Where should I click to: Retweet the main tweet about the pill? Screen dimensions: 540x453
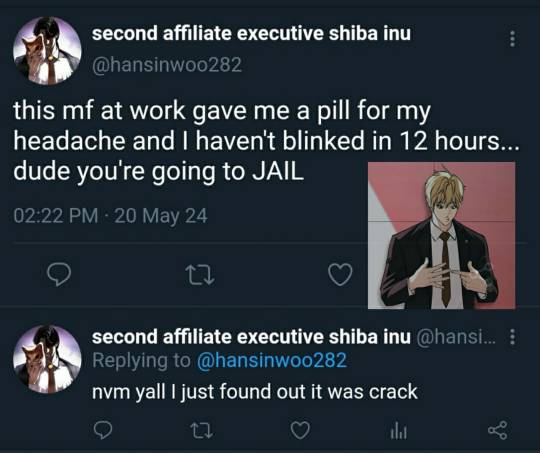(x=200, y=275)
